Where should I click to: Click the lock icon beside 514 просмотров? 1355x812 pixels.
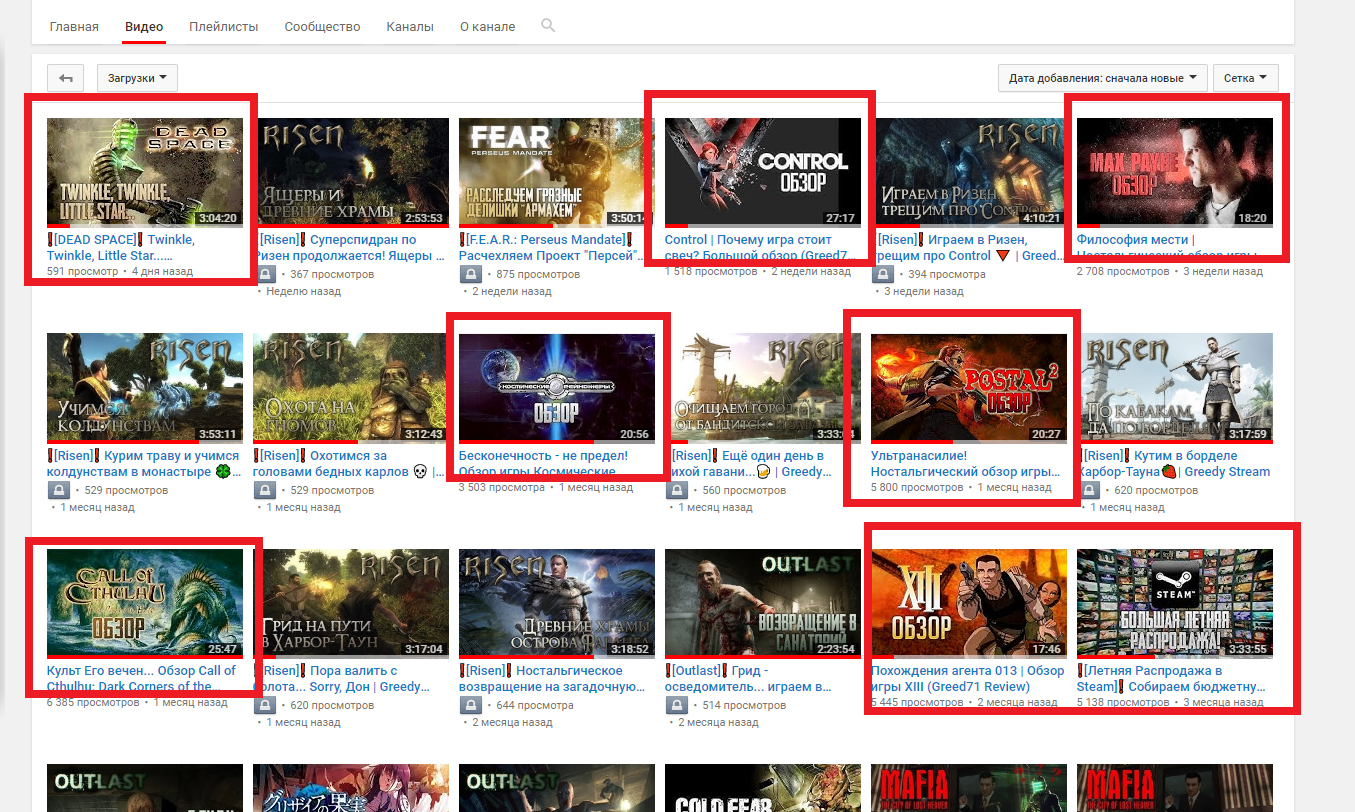pyautogui.click(x=676, y=705)
